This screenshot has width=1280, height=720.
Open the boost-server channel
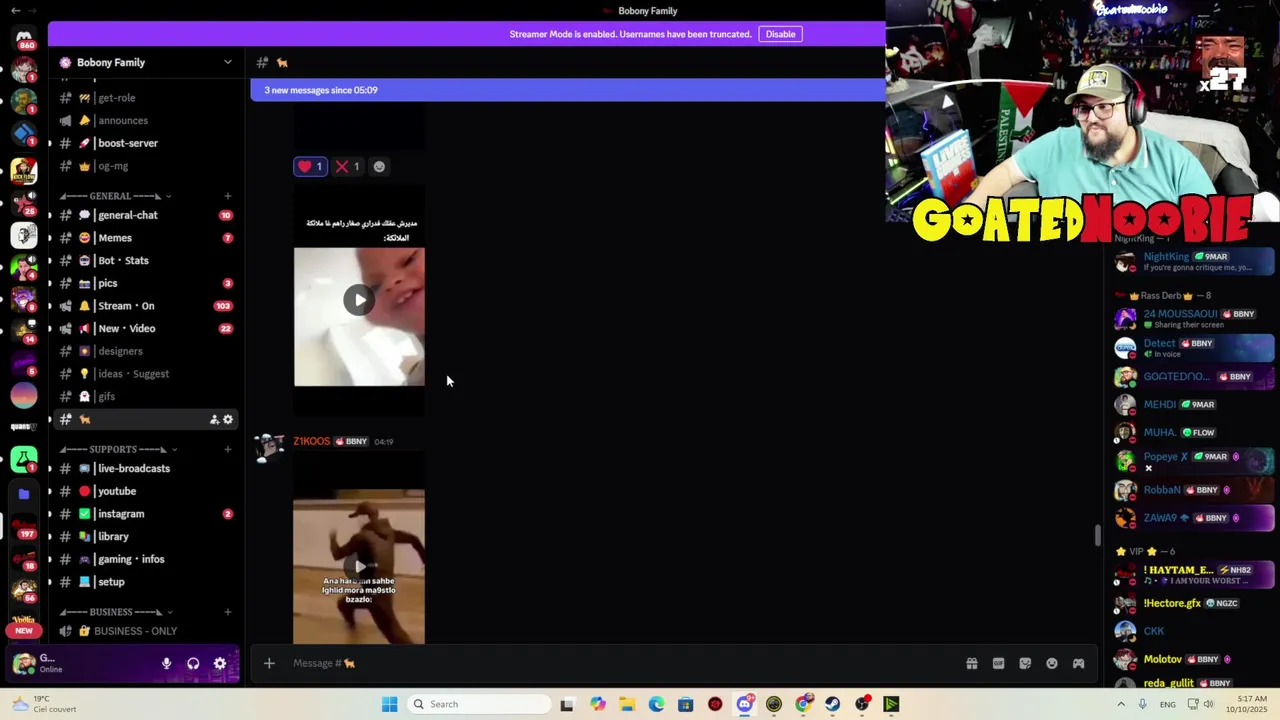tap(146, 143)
